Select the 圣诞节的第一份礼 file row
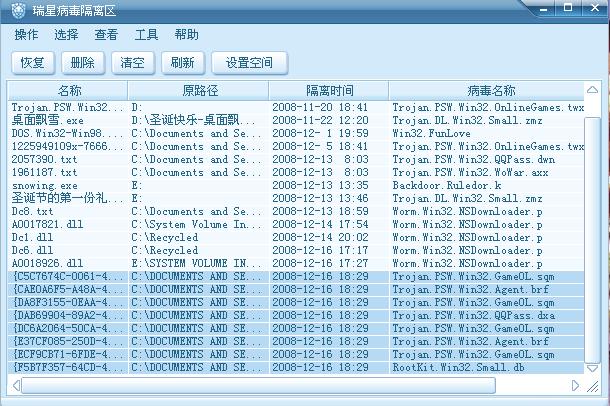Image resolution: width=610 pixels, height=406 pixels. click(296, 198)
